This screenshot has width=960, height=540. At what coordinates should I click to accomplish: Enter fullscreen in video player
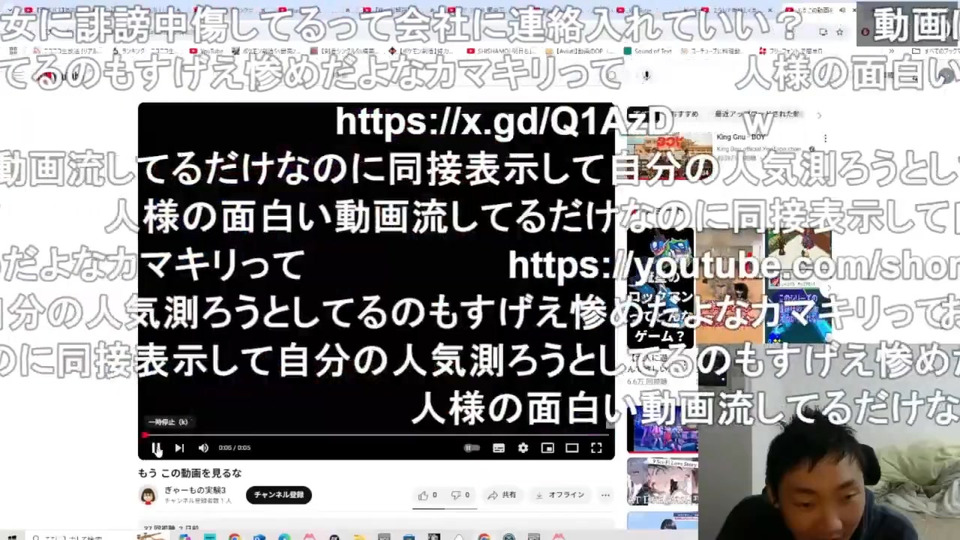(596, 448)
